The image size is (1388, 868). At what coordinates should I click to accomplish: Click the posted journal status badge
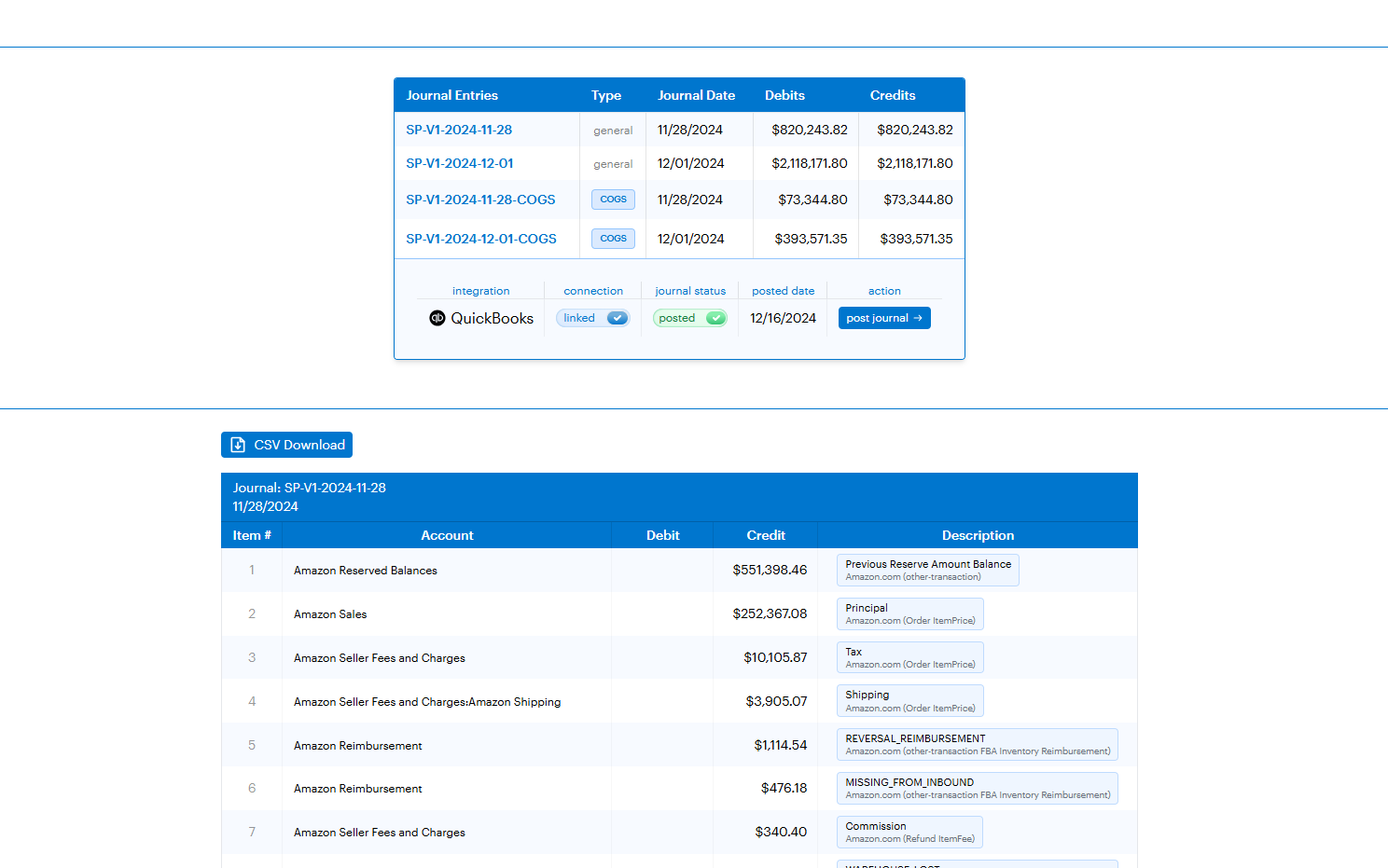(x=690, y=318)
